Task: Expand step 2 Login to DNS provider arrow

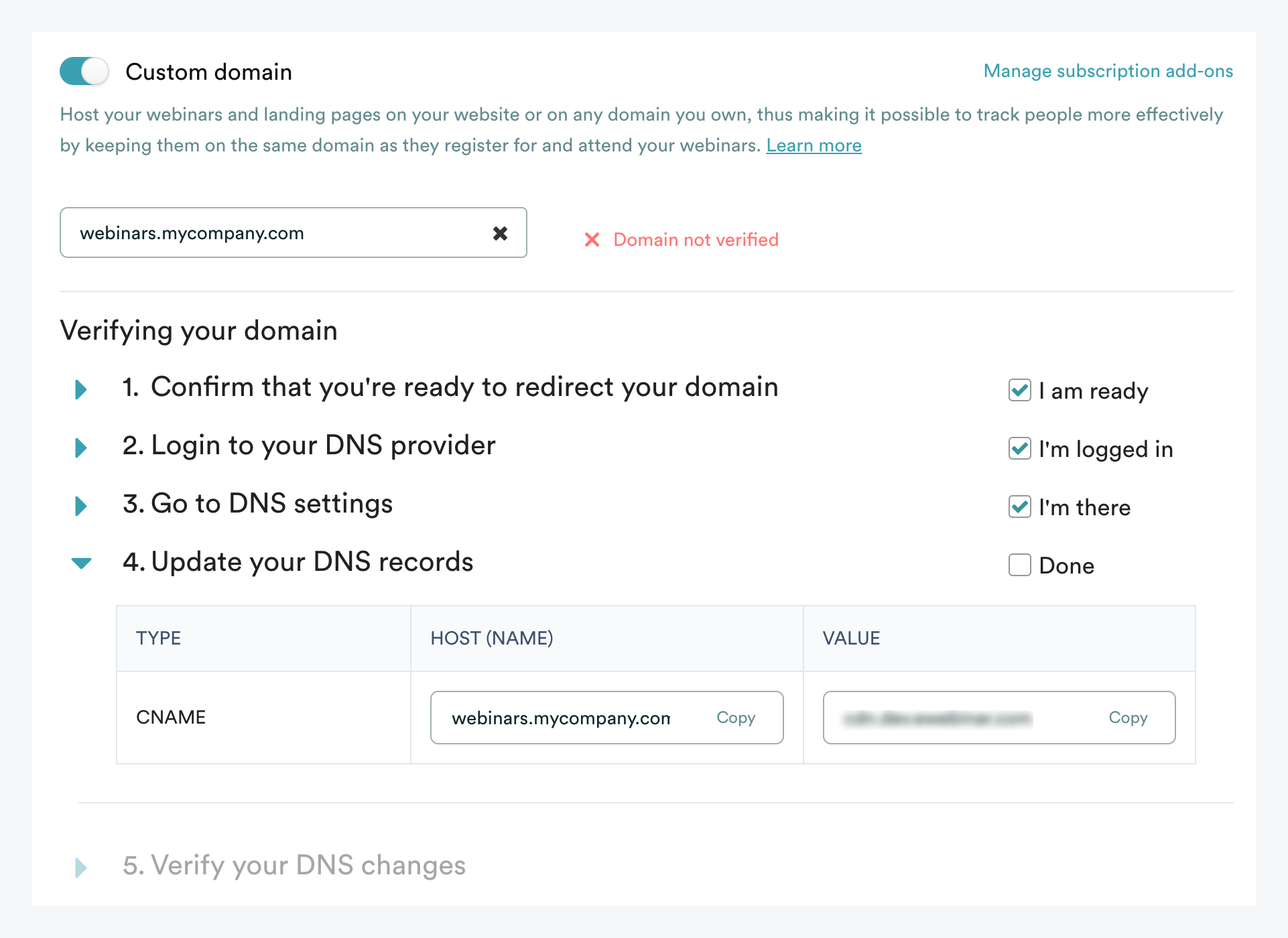Action: (81, 448)
